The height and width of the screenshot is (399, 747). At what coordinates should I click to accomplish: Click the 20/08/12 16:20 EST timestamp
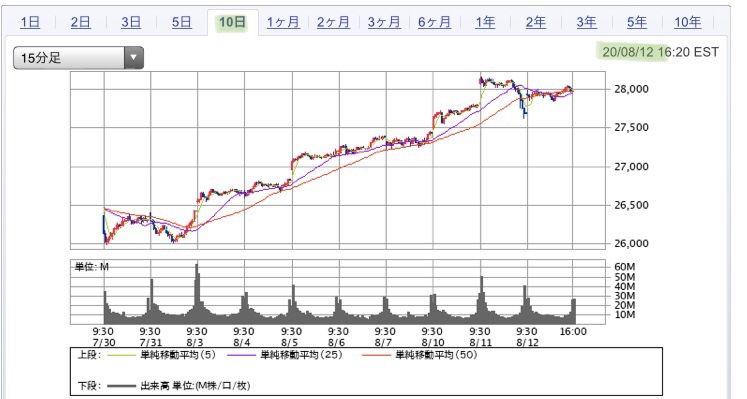(x=660, y=52)
